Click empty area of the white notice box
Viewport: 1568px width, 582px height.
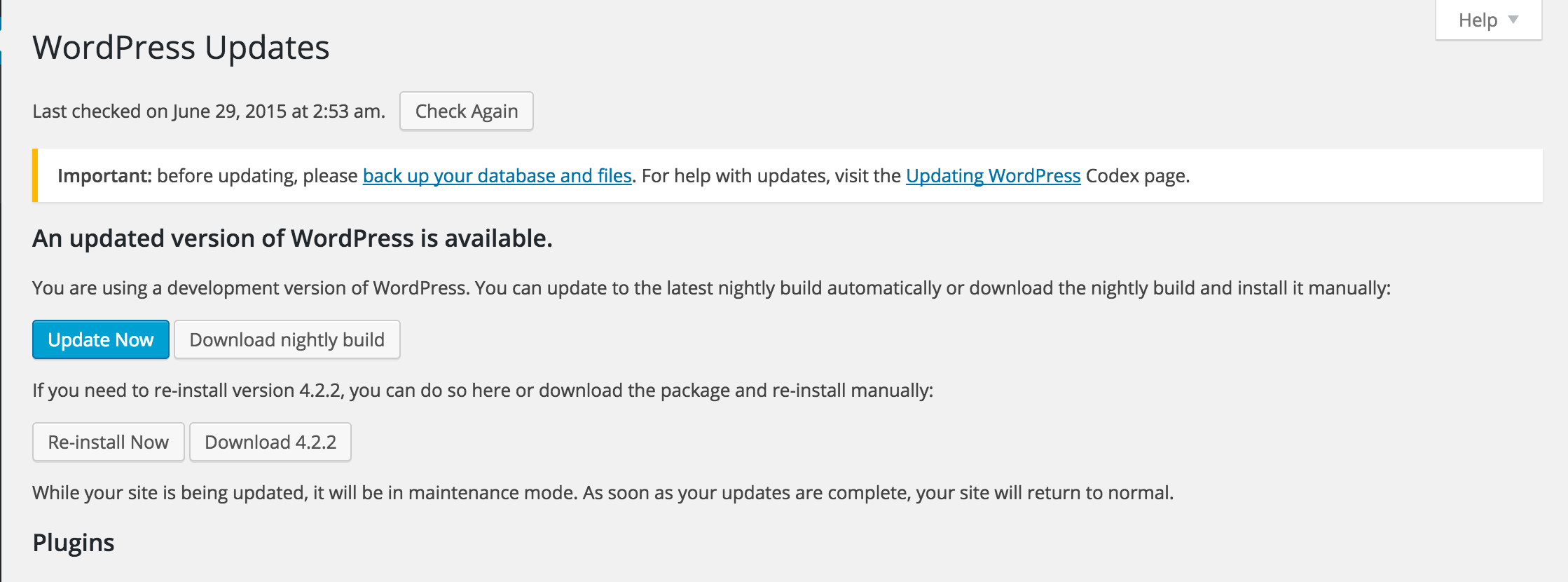[1366, 175]
